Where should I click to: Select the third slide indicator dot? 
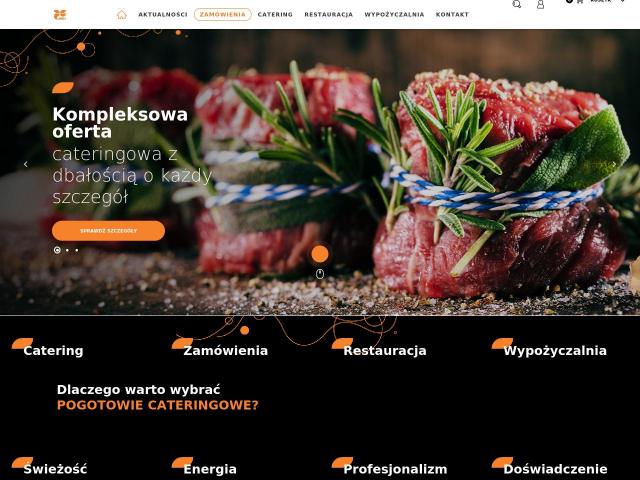pos(77,250)
